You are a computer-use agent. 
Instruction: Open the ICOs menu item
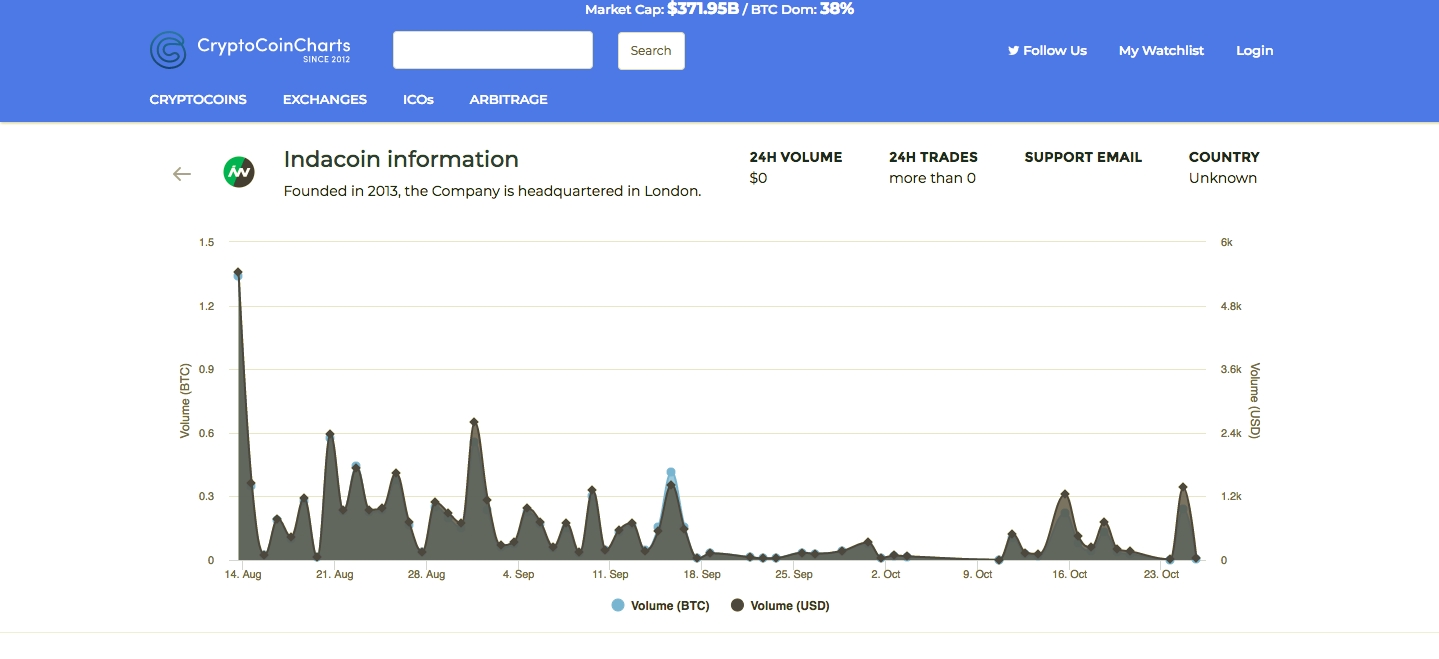[x=418, y=99]
